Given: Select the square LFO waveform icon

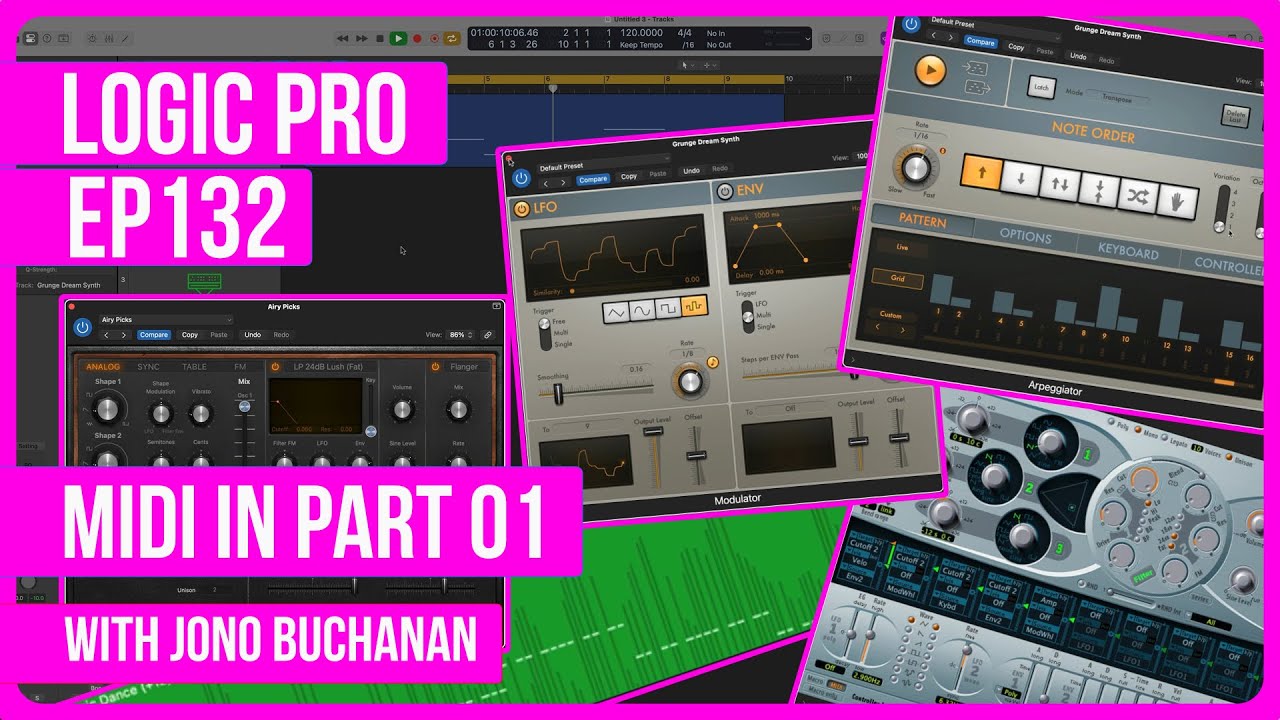Looking at the screenshot, I should coord(668,307).
